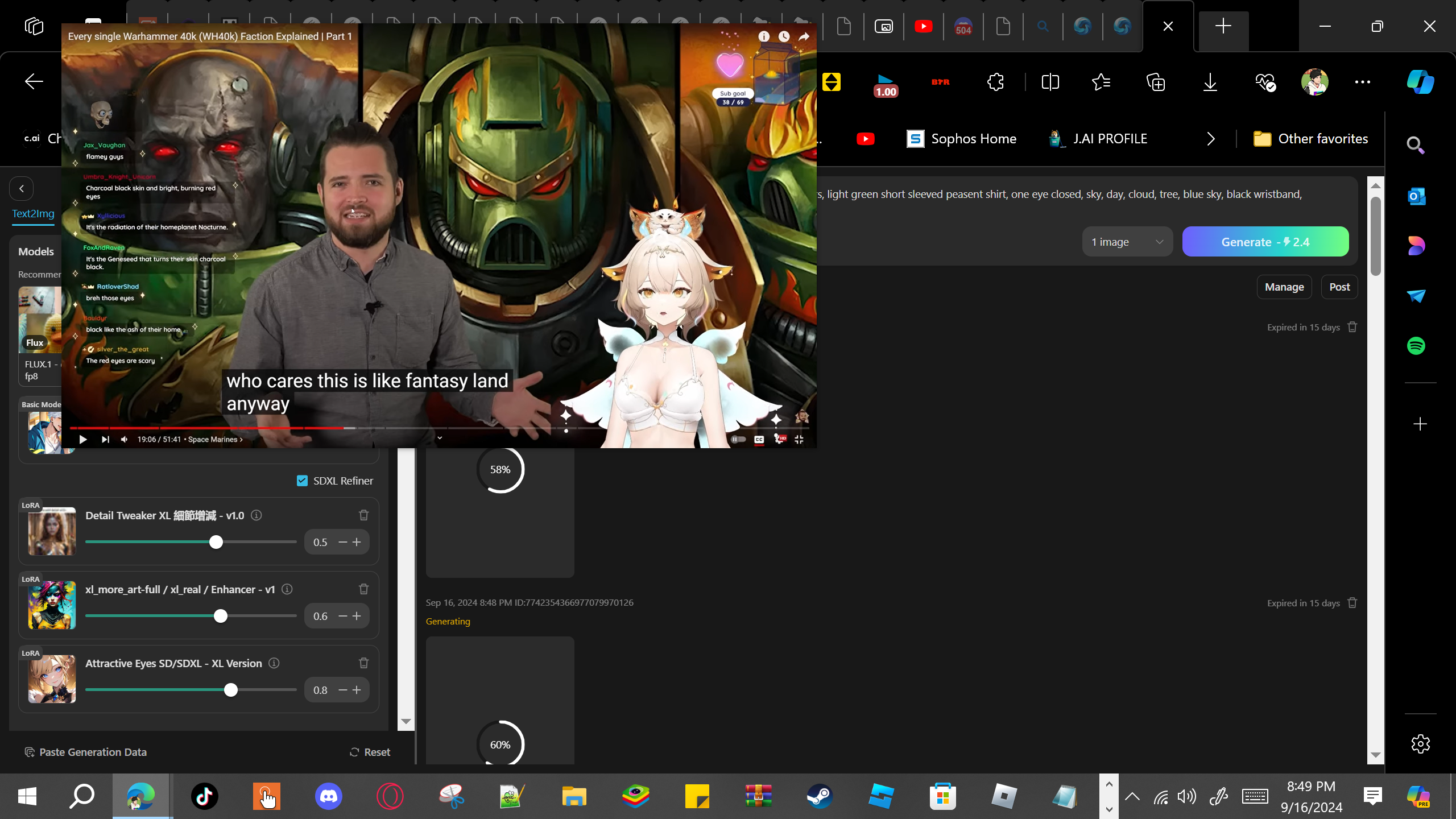Add app to sidebar with plus
This screenshot has height=819, width=1456.
coord(1420,424)
